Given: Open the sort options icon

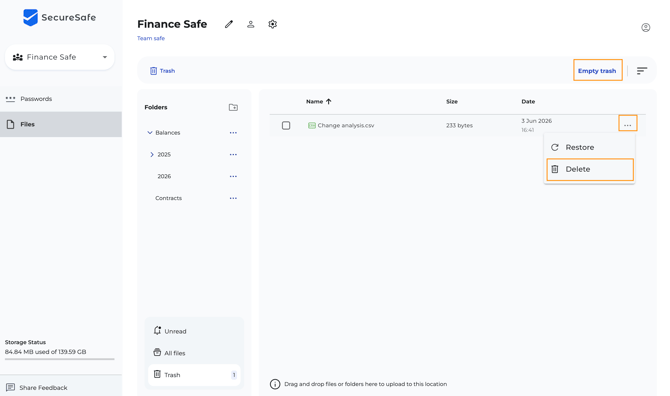Looking at the screenshot, I should pos(642,71).
